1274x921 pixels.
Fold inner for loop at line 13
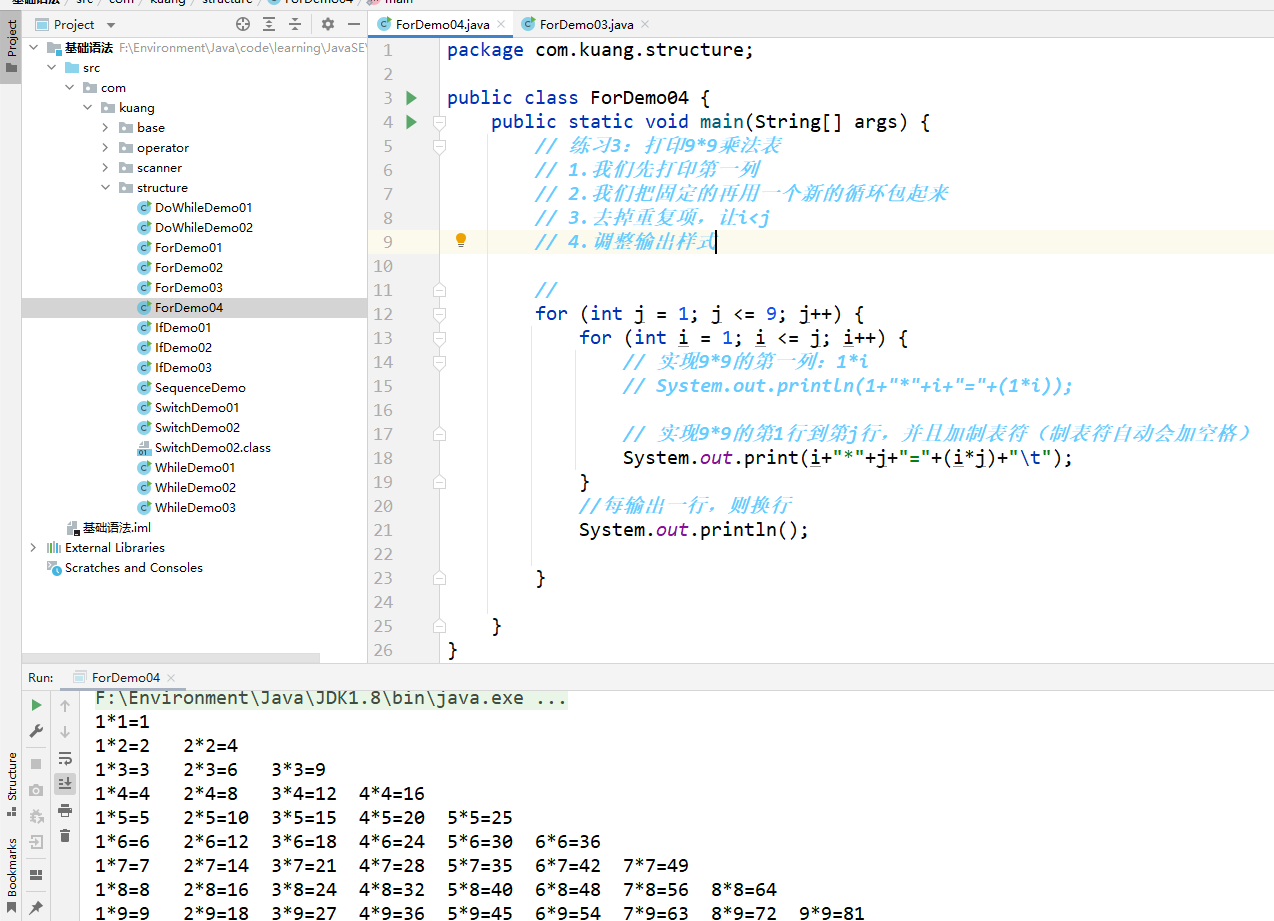438,338
